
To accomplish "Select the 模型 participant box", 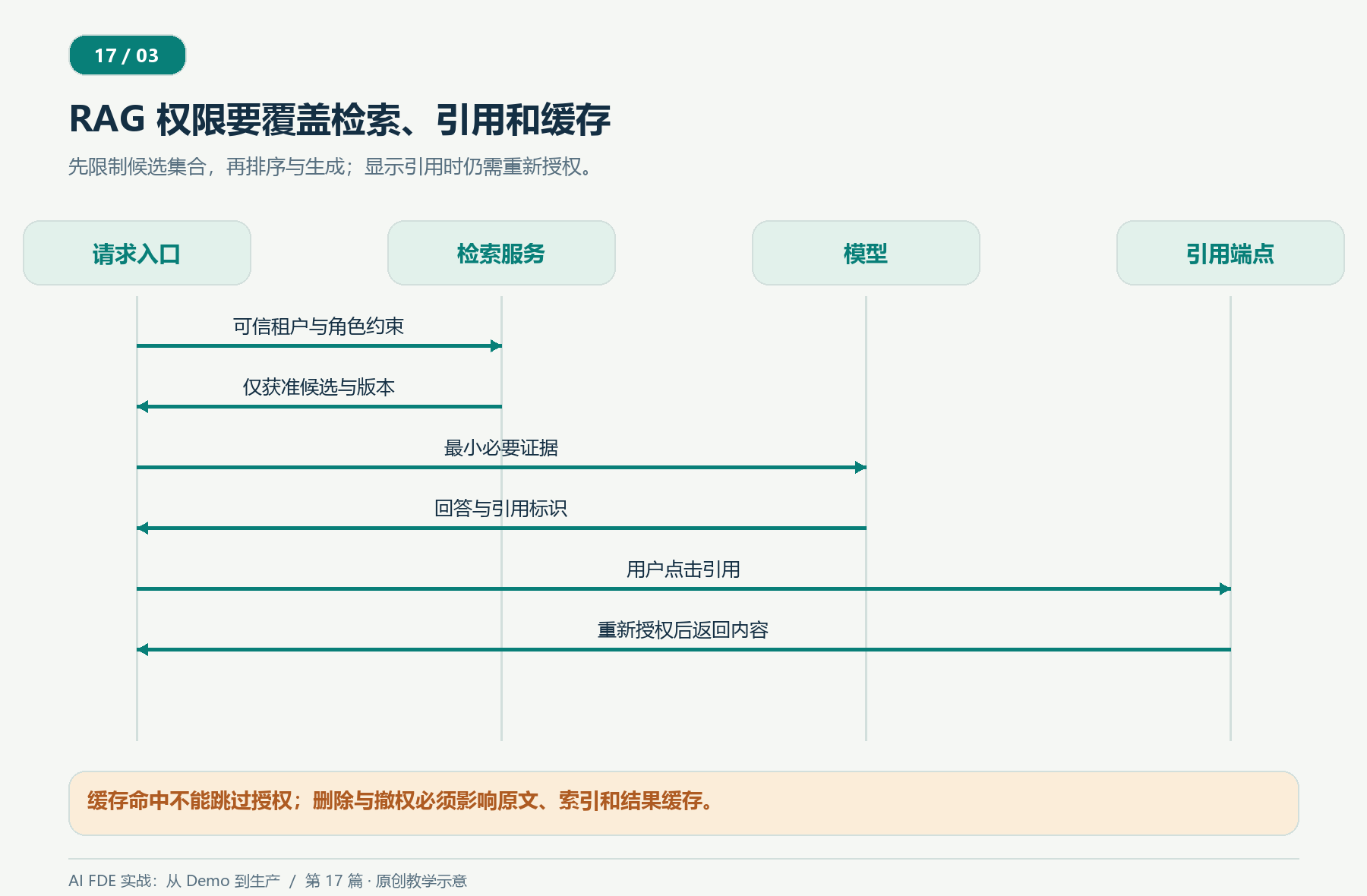I will 866,253.
